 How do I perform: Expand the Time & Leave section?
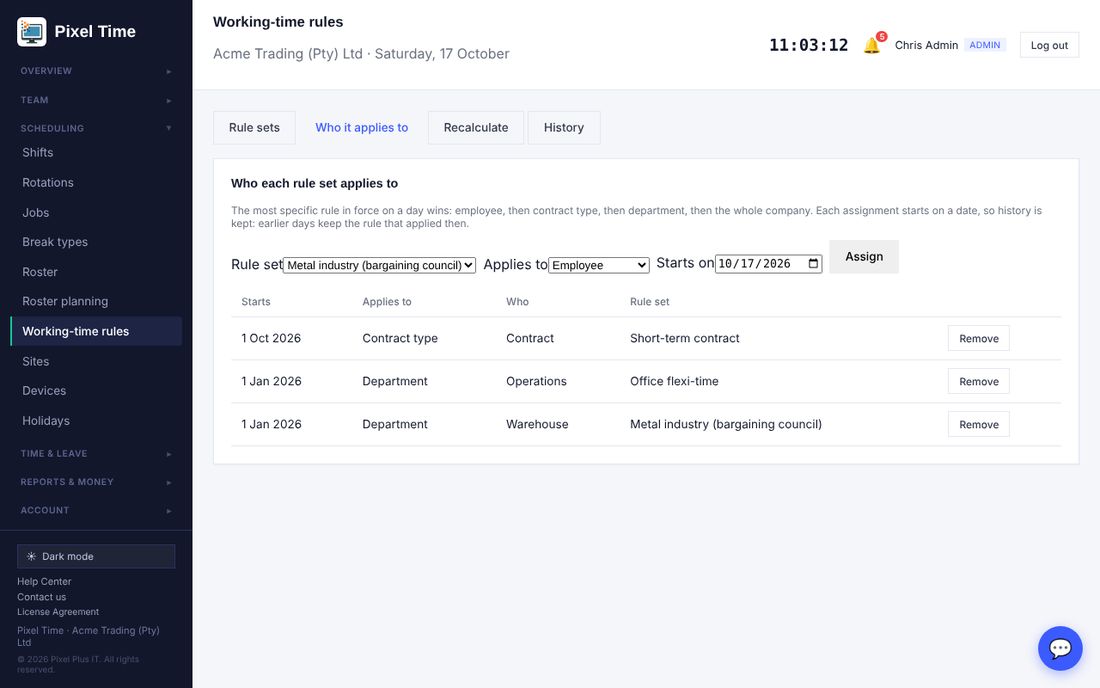[x=96, y=454]
